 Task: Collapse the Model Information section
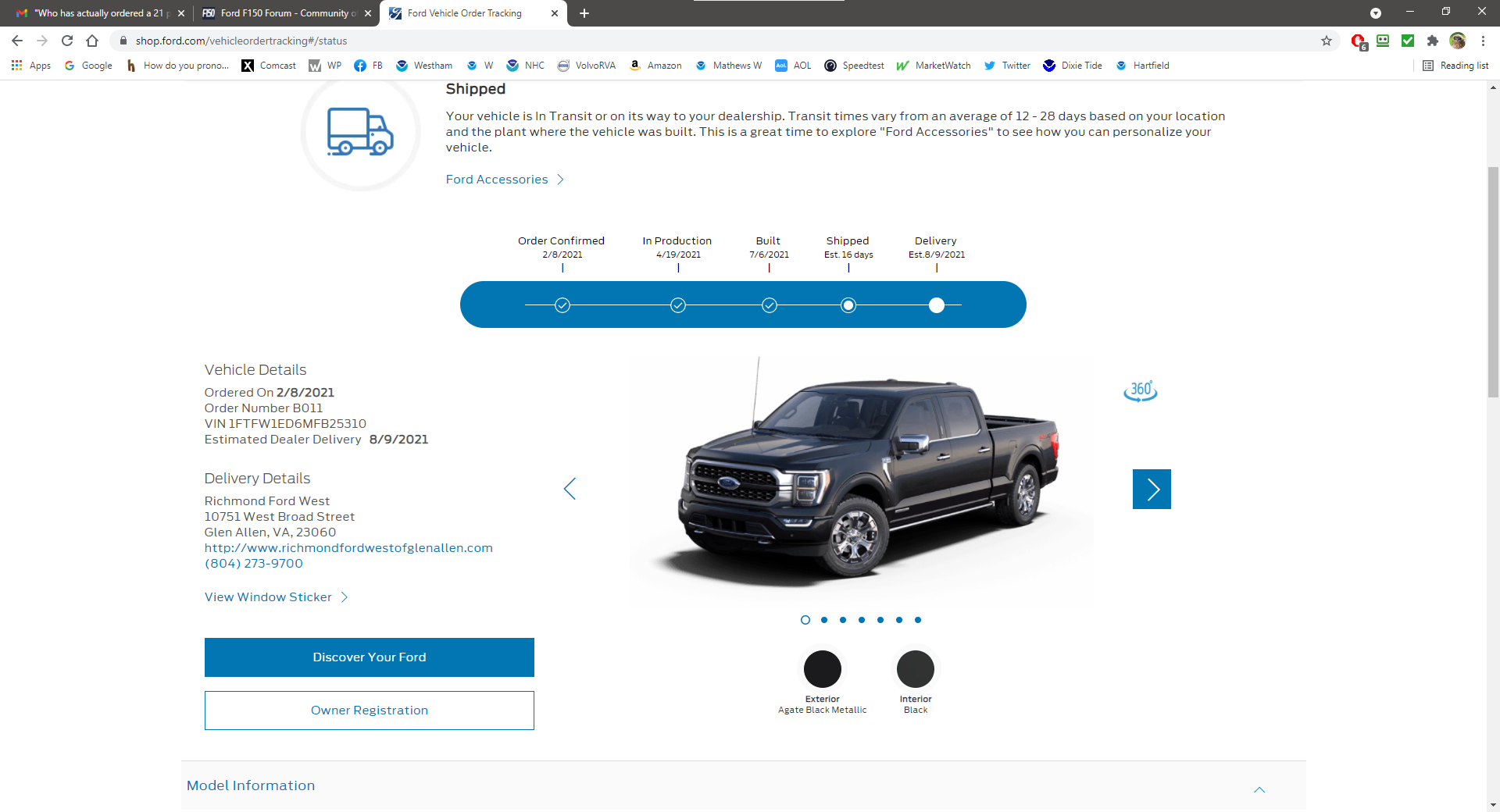1259,789
